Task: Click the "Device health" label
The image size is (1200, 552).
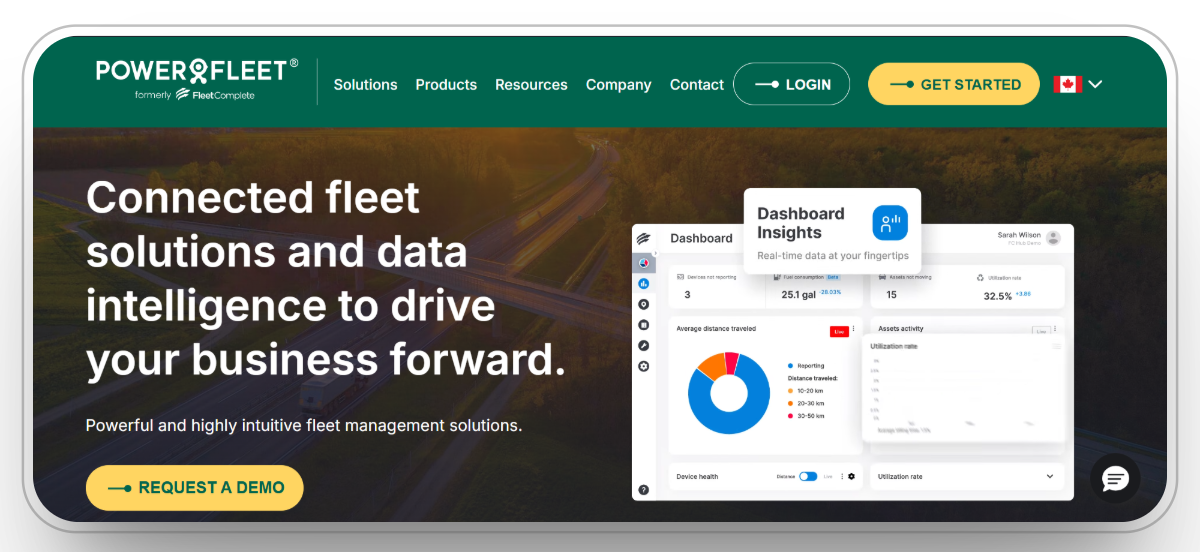Action: [697, 477]
